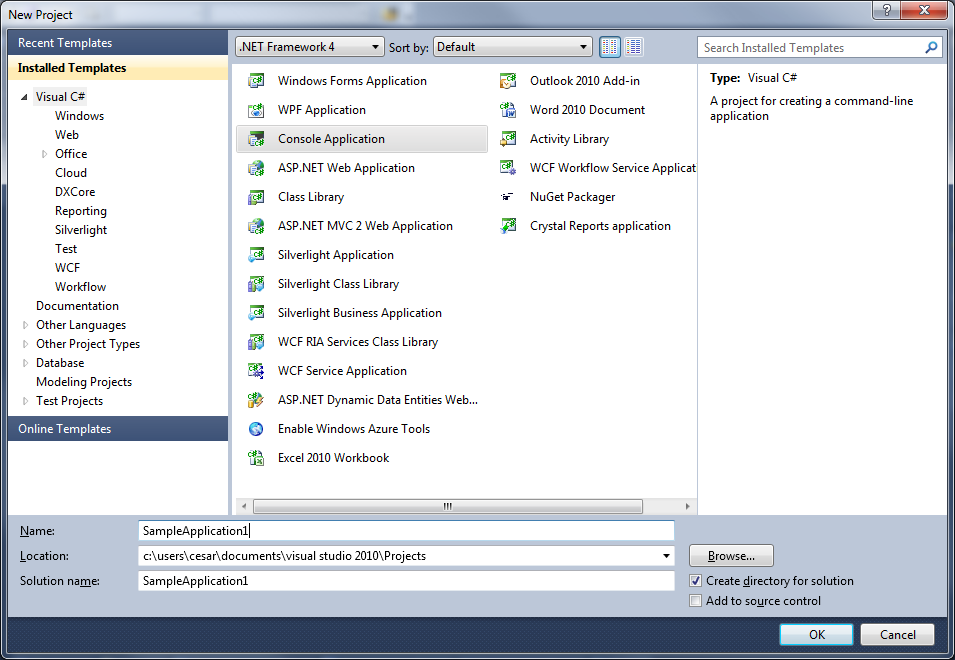Click the Browse... button
The image size is (955, 660).
click(731, 556)
